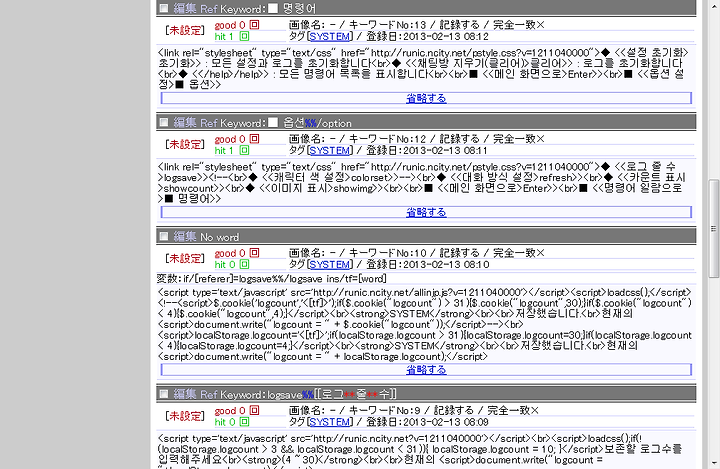Open 編集 for the logsave%% entry
This screenshot has width=720, height=469.
point(185,394)
